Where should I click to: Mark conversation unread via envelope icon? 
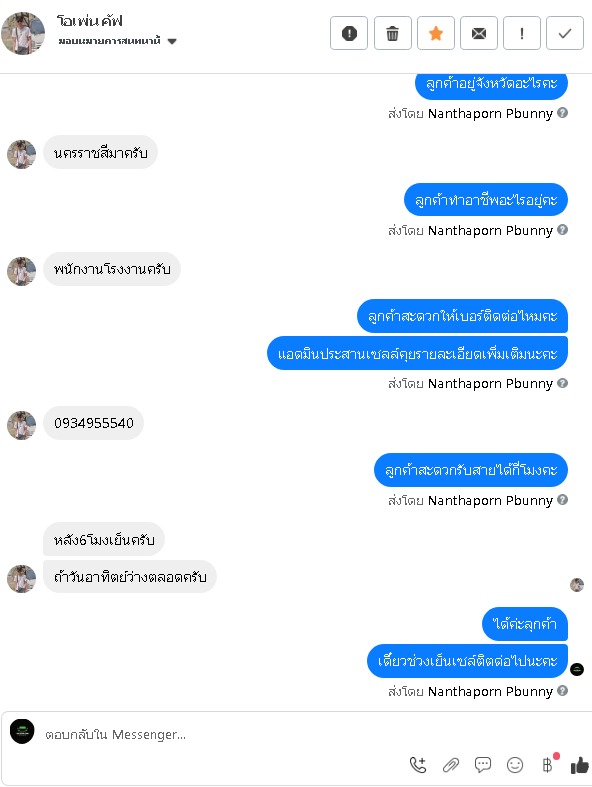coord(479,33)
